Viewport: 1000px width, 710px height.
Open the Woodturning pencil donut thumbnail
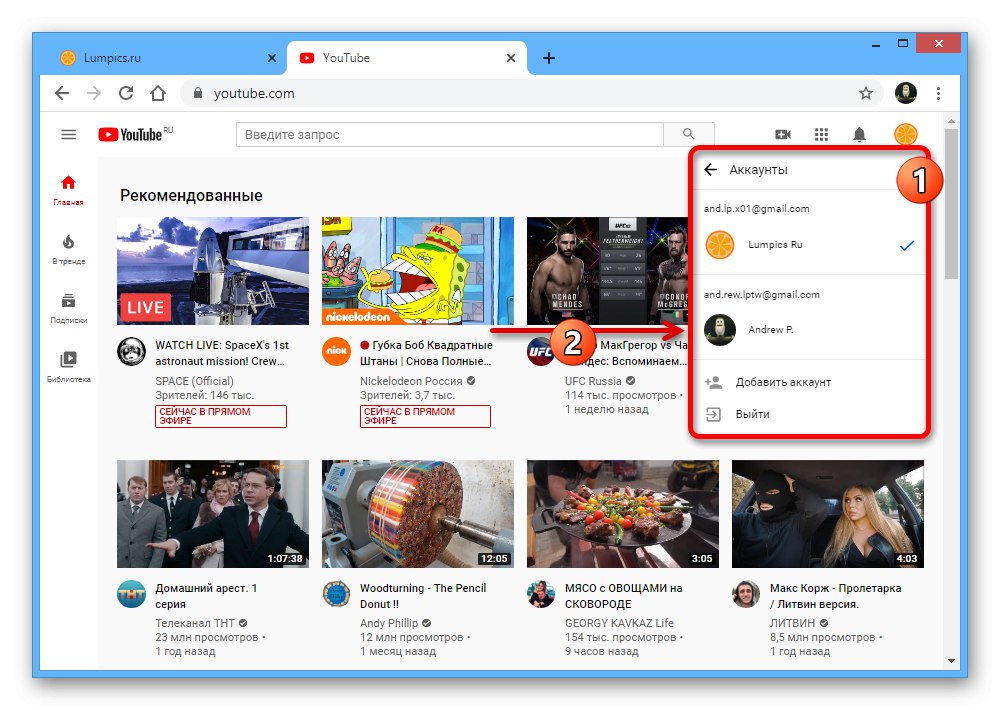pyautogui.click(x=418, y=514)
